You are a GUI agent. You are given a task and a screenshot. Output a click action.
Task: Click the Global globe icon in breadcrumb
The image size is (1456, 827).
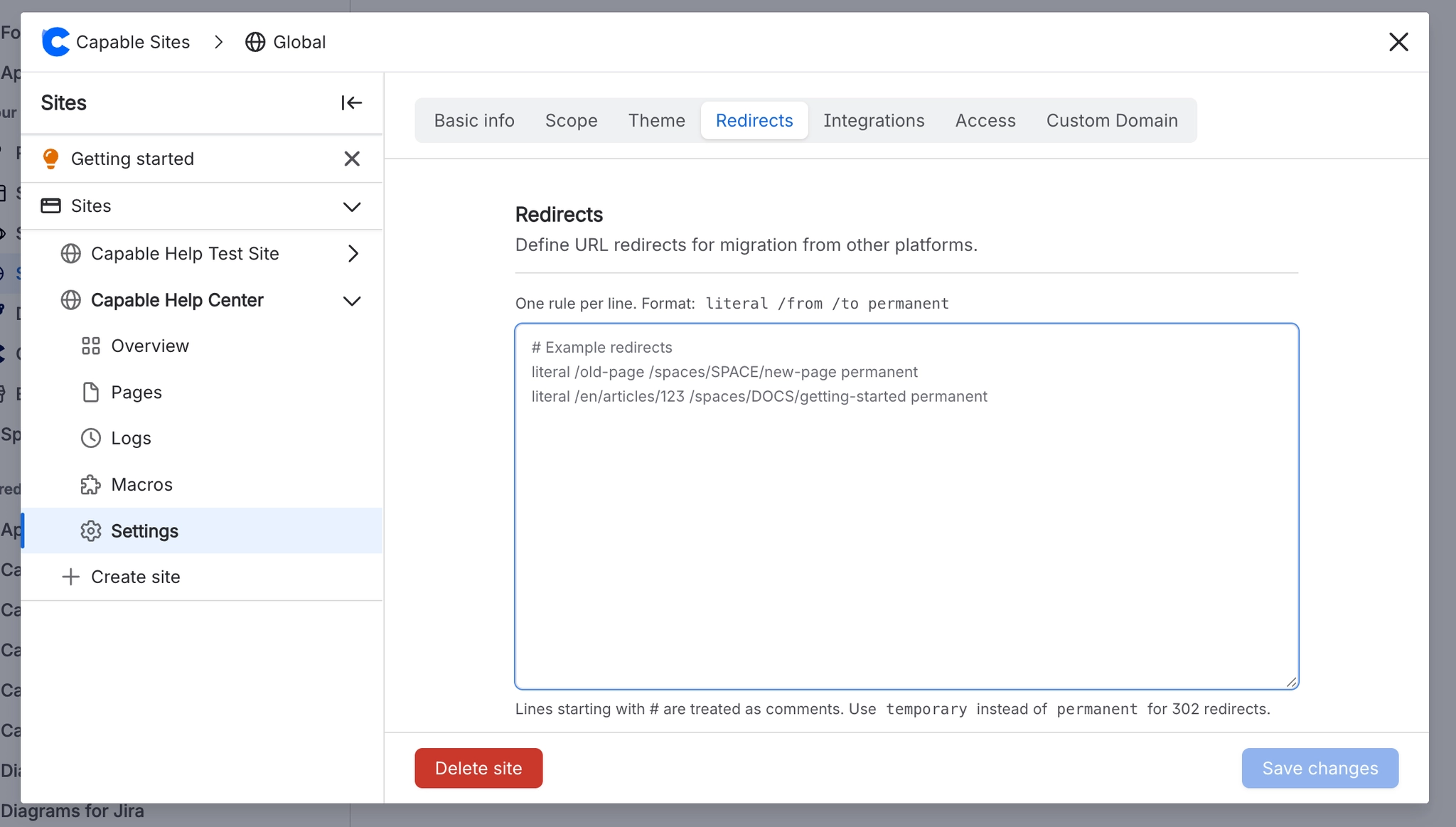pos(255,42)
